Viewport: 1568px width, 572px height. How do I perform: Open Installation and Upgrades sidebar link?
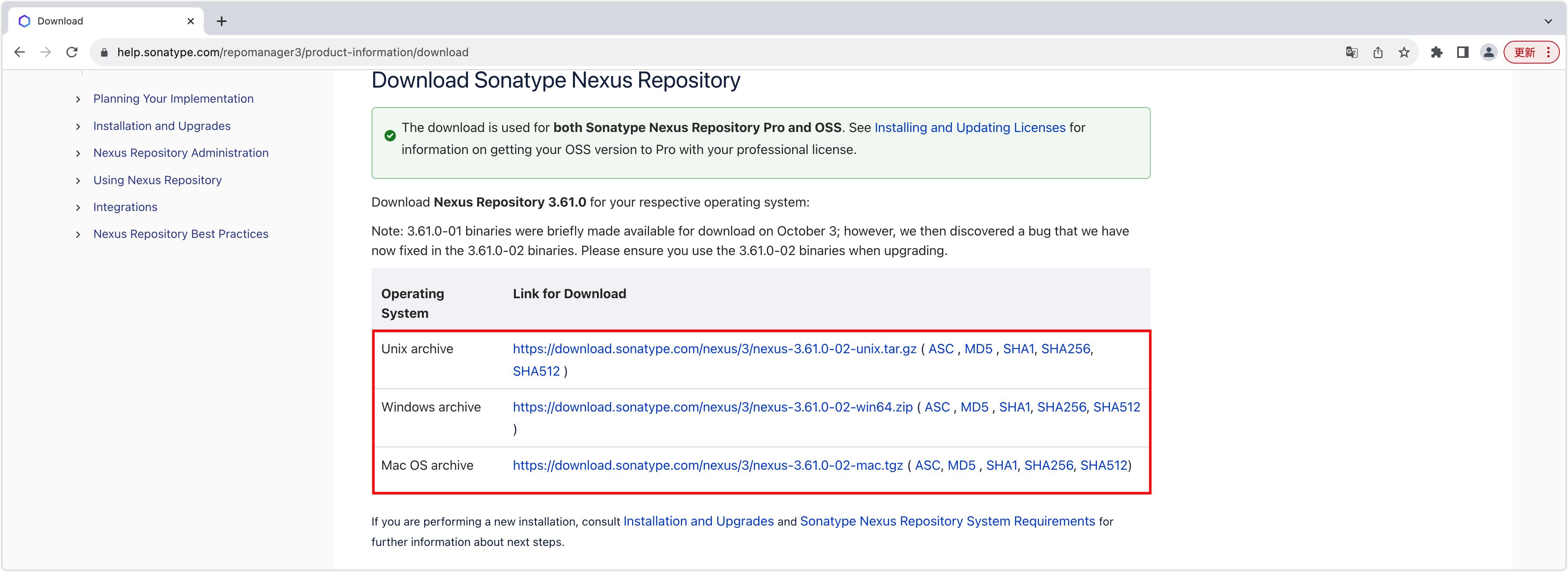tap(162, 126)
